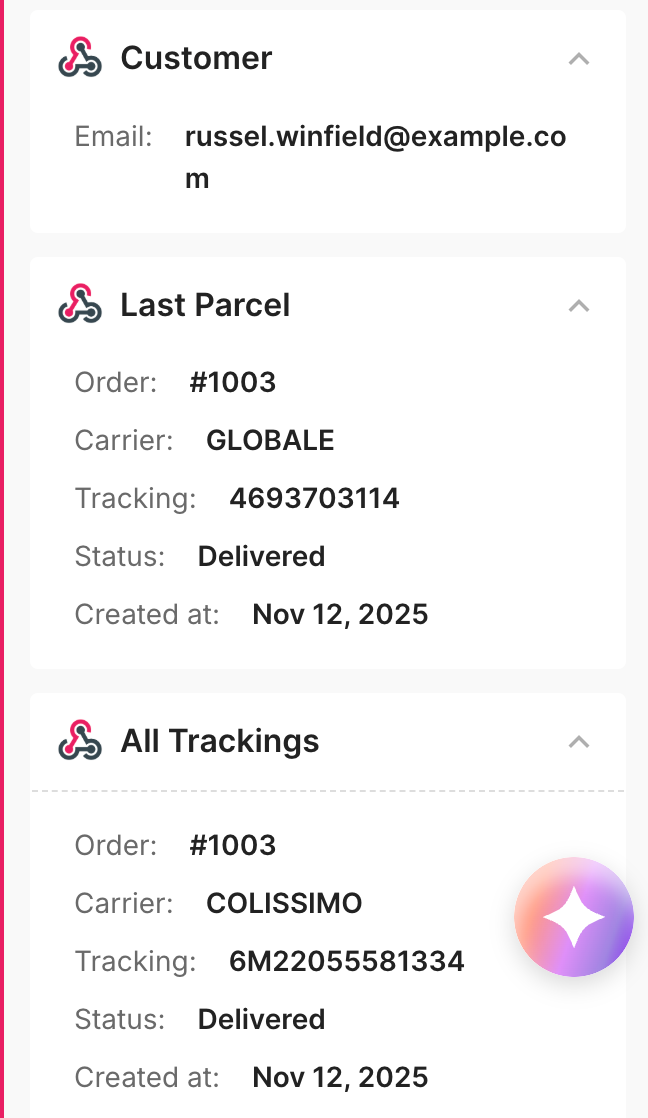Collapse the Last Parcel section chevron
Screen dimensions: 648x1118
point(579,306)
